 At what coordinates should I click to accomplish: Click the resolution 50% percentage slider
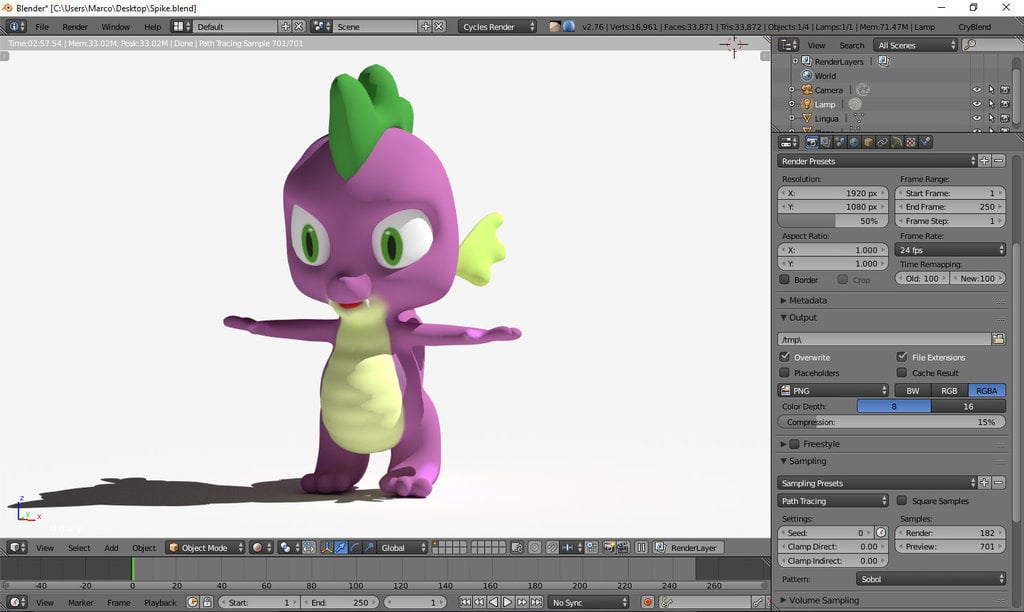833,221
